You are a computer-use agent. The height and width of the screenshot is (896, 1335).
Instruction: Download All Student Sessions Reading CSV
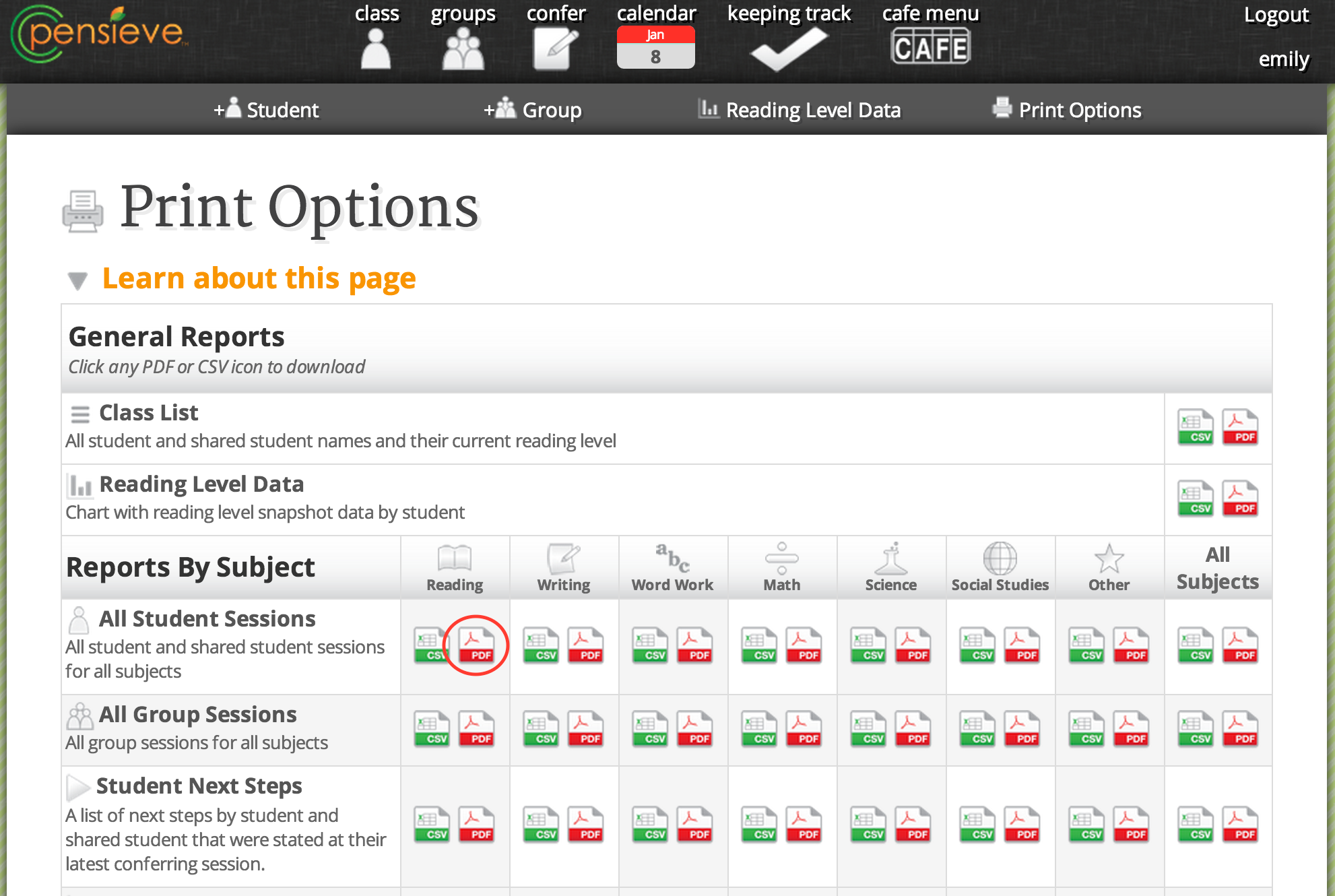click(432, 645)
